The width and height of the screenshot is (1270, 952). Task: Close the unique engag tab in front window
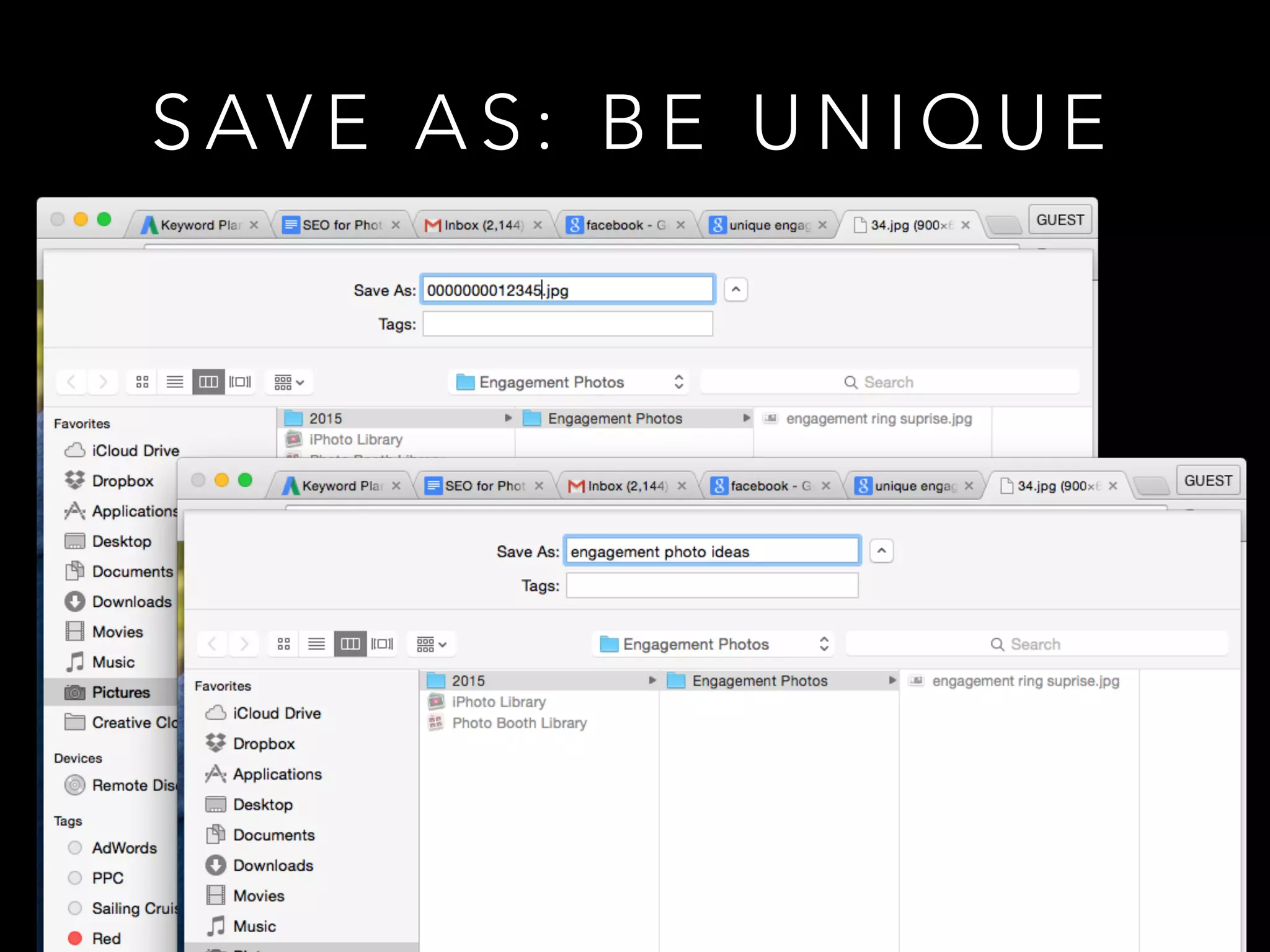969,486
